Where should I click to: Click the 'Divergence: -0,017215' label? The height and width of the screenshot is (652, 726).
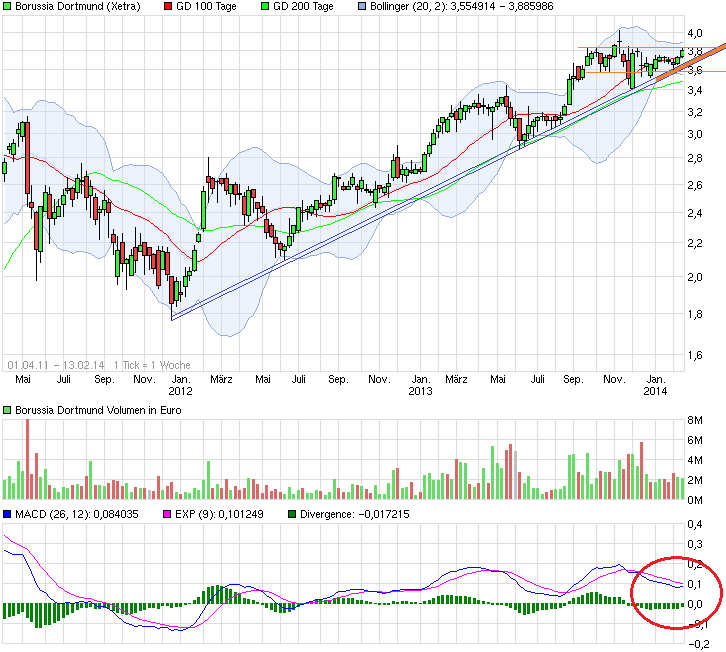[355, 514]
